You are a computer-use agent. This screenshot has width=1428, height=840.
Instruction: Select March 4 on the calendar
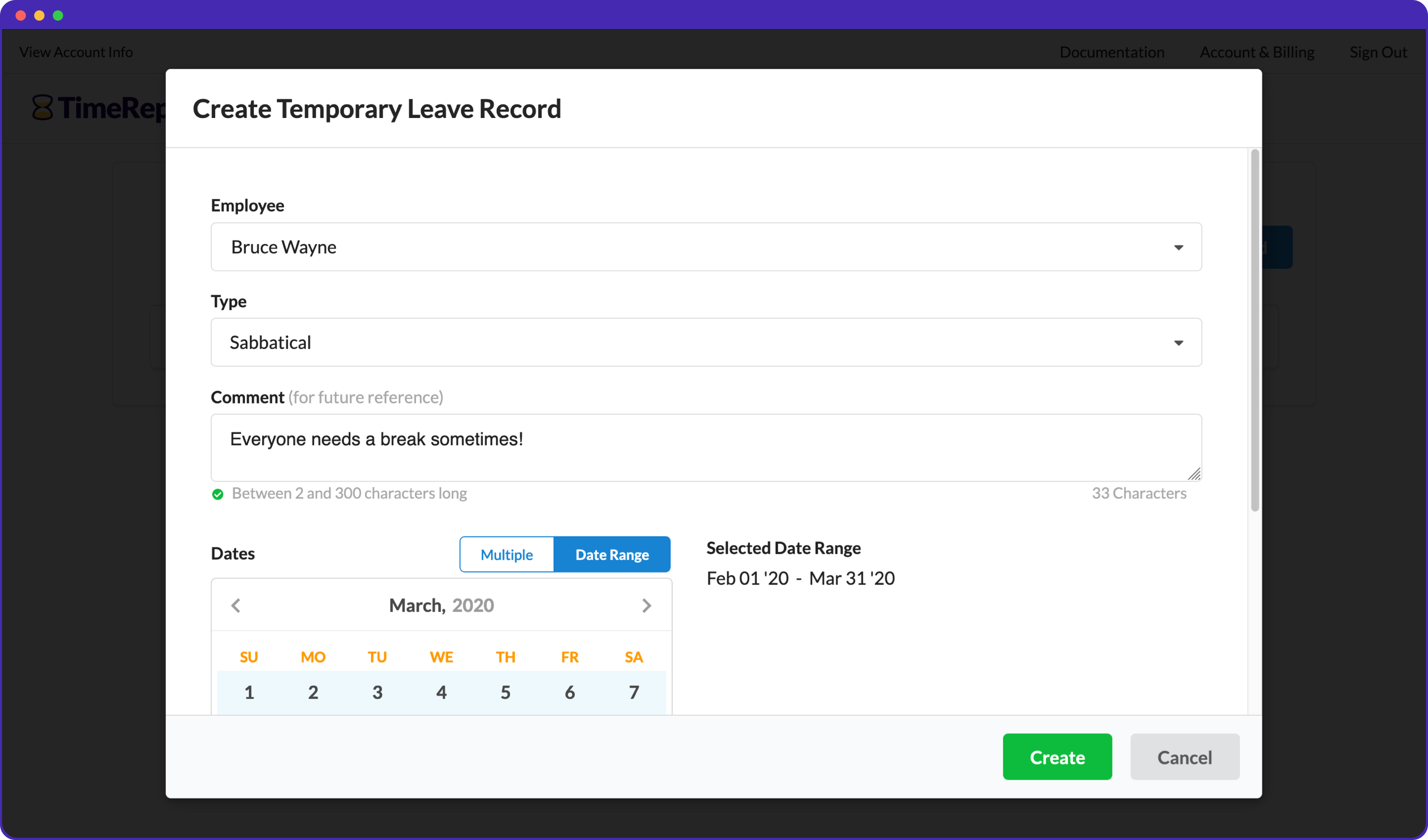click(x=441, y=692)
